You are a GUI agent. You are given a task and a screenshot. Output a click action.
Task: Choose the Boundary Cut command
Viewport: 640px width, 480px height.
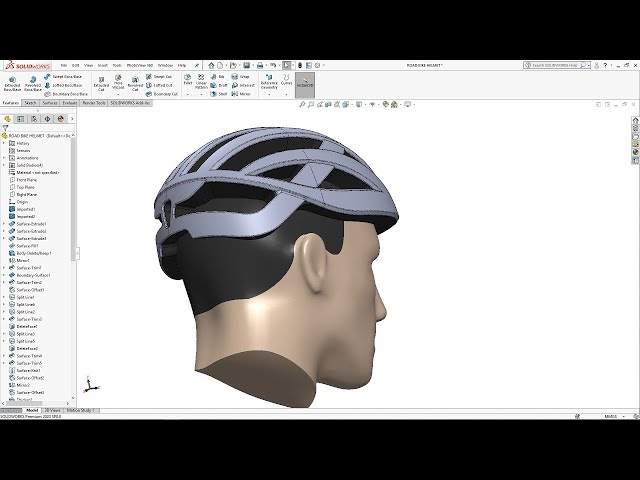162,94
